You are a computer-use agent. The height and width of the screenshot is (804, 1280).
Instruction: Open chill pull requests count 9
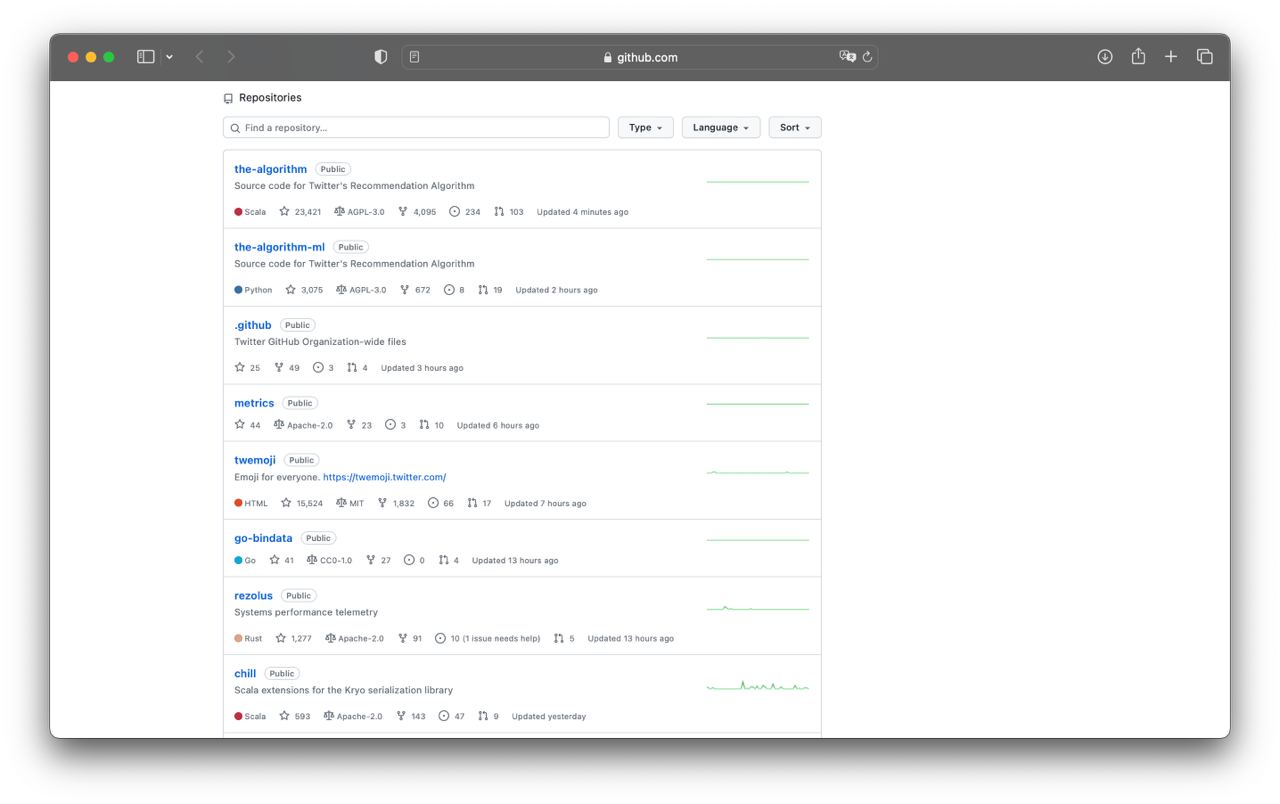tap(488, 716)
